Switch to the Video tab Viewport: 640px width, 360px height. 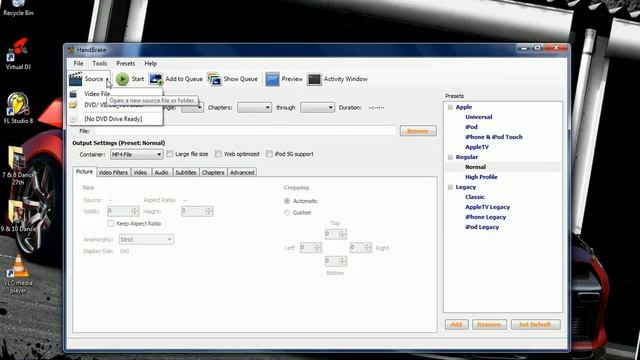coord(140,173)
